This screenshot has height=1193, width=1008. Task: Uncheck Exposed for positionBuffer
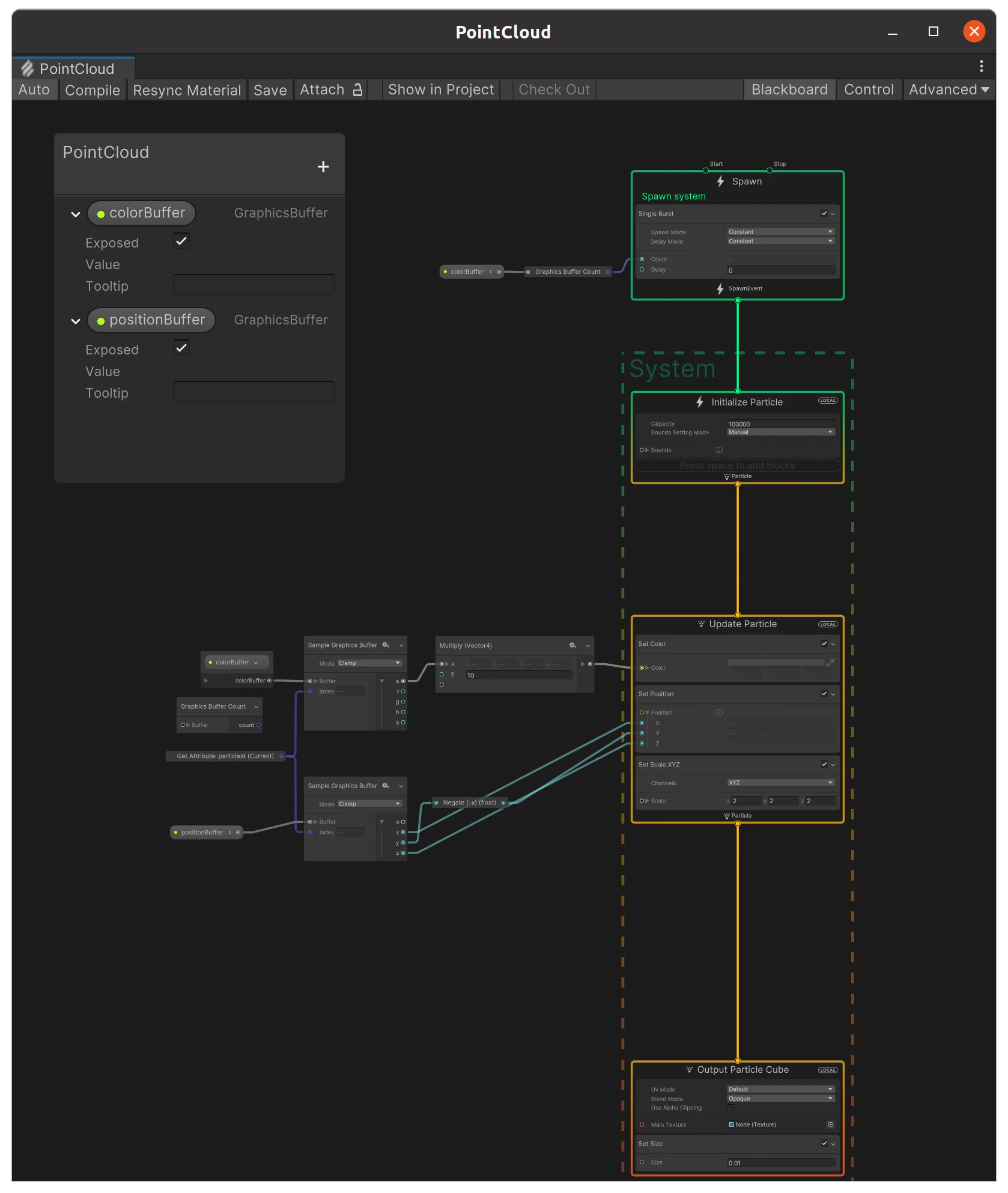[x=181, y=348]
